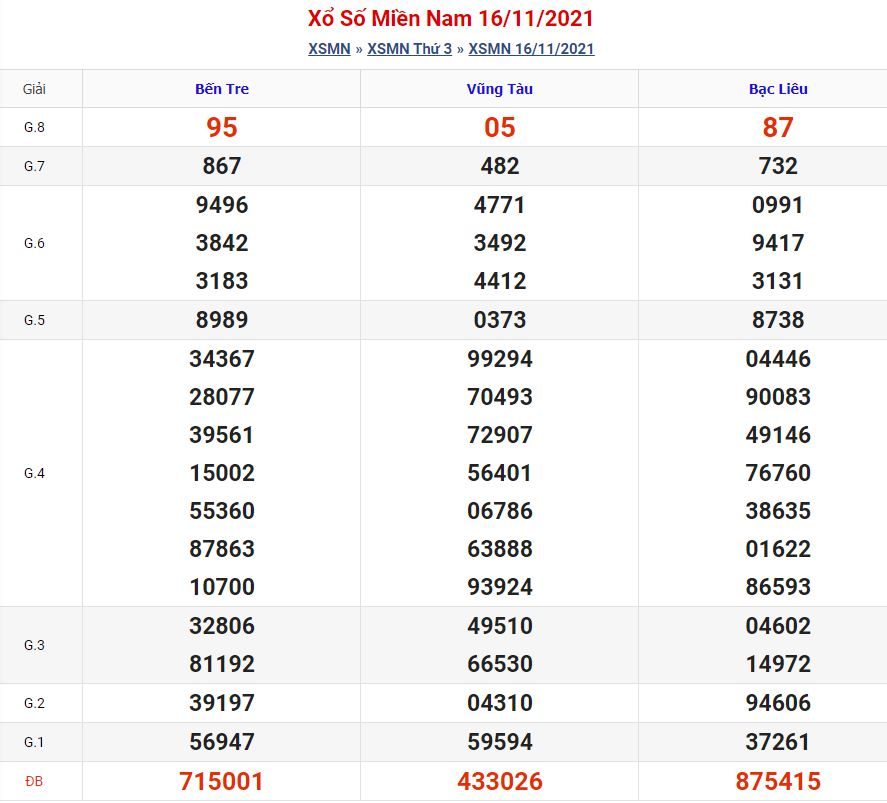
Task: Select Bến Tre G.7 number 867
Action: pyautogui.click(x=222, y=166)
